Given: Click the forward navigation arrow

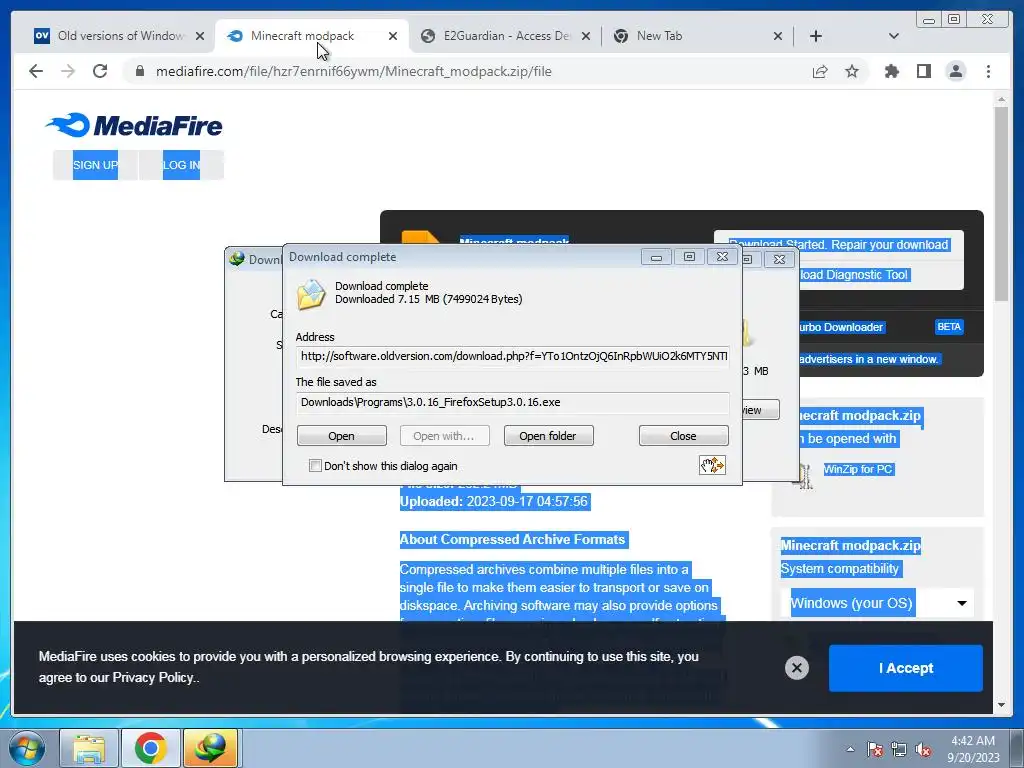Looking at the screenshot, I should [x=68, y=71].
